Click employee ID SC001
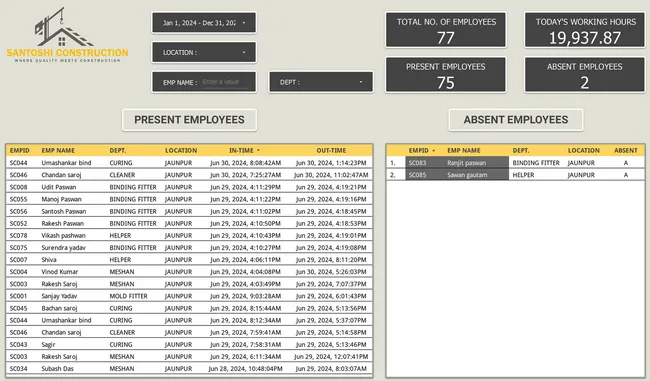Image resolution: width=650 pixels, height=381 pixels. click(18, 296)
